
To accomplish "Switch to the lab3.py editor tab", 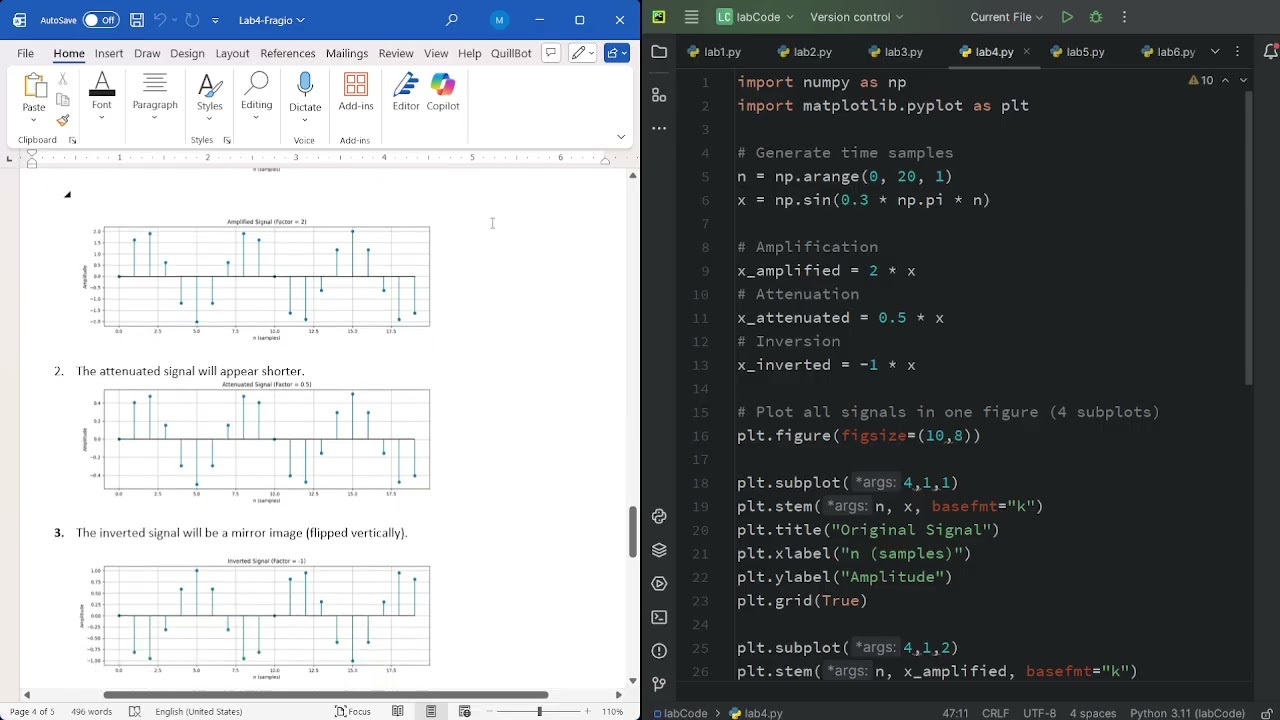I will [x=894, y=51].
